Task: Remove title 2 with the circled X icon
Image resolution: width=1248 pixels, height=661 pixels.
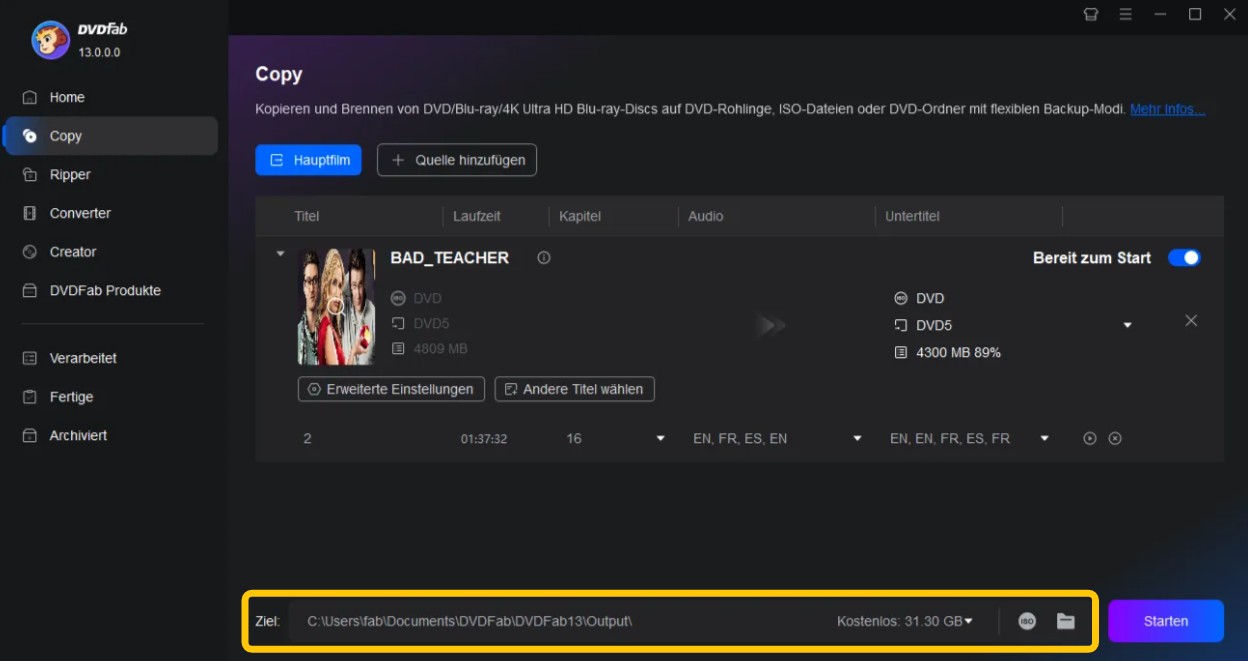Action: 1115,439
